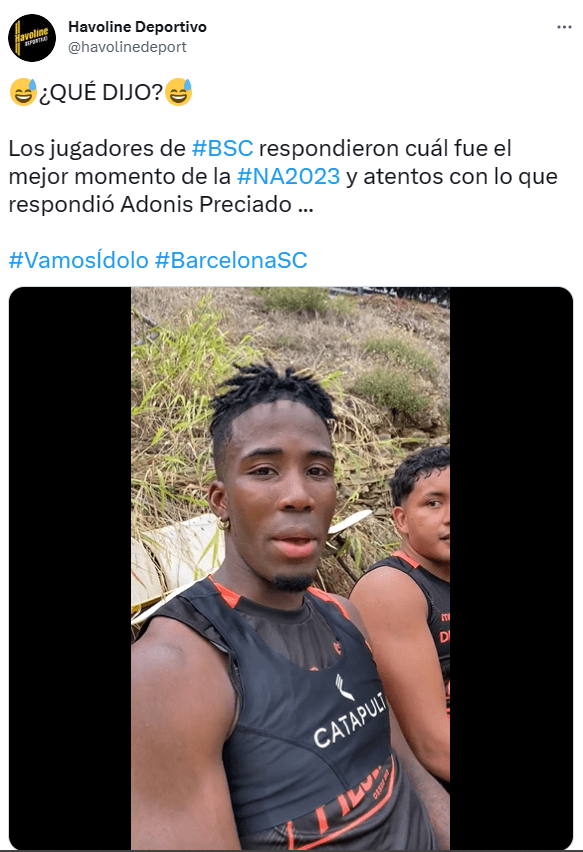Click the phrase mejor momento de la
583x852 pixels.
(120, 176)
